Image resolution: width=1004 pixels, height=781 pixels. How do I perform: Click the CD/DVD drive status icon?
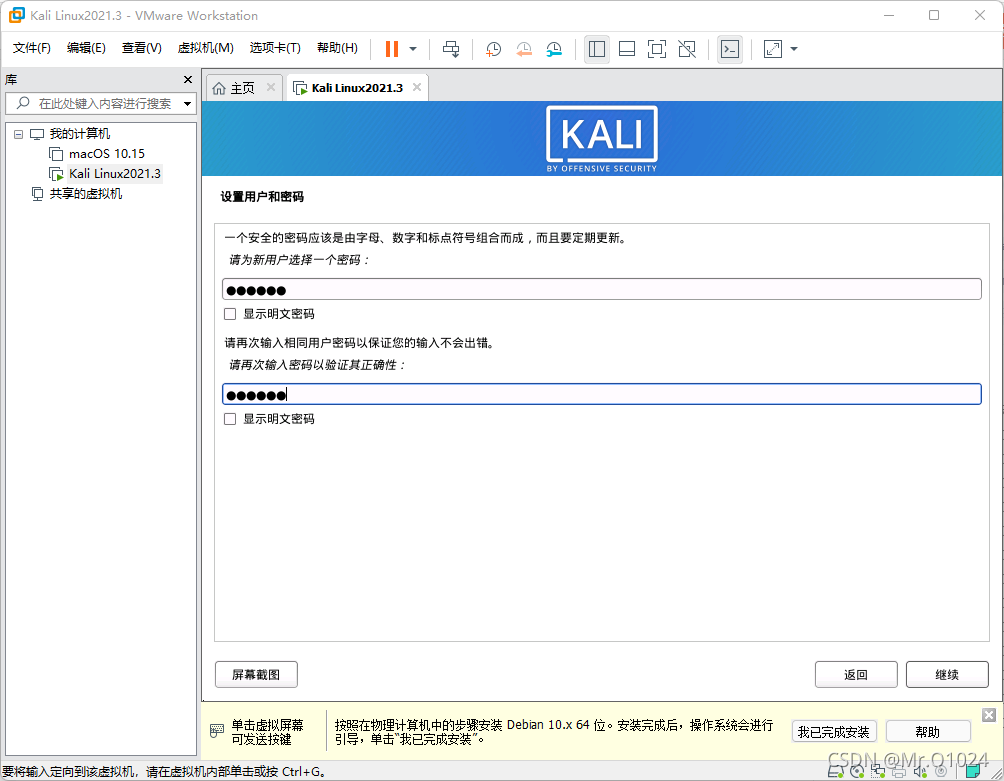click(857, 771)
